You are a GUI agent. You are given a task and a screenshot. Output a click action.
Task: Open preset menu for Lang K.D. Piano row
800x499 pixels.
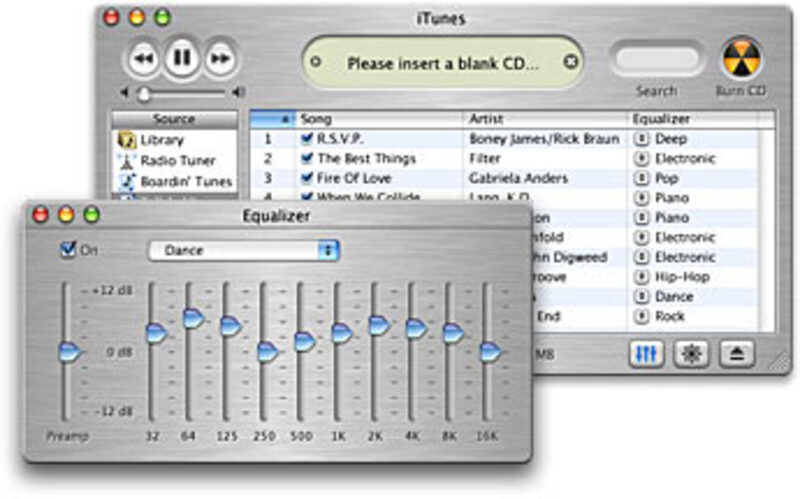click(641, 198)
